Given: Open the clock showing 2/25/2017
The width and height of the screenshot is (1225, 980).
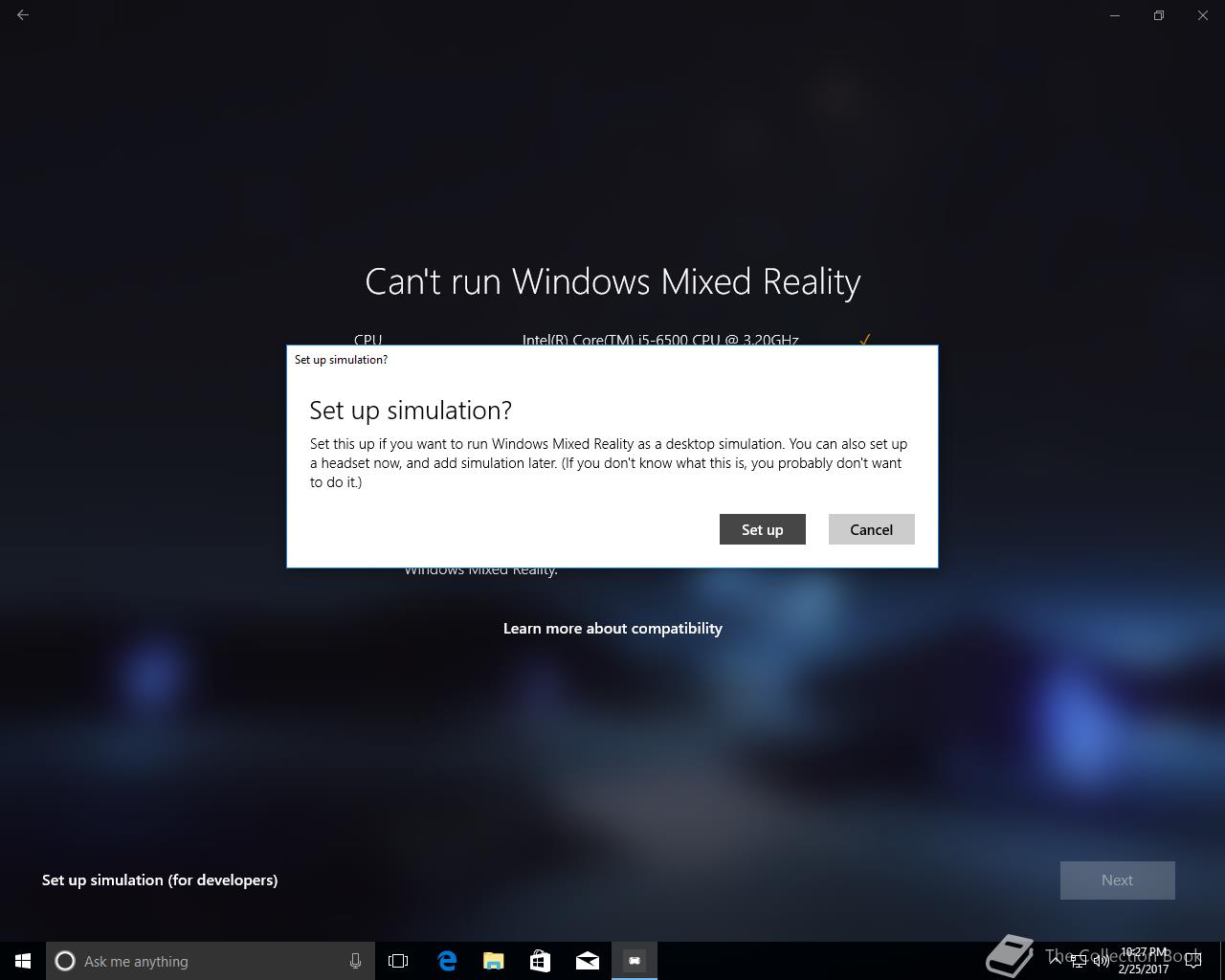Looking at the screenshot, I should pyautogui.click(x=1144, y=961).
